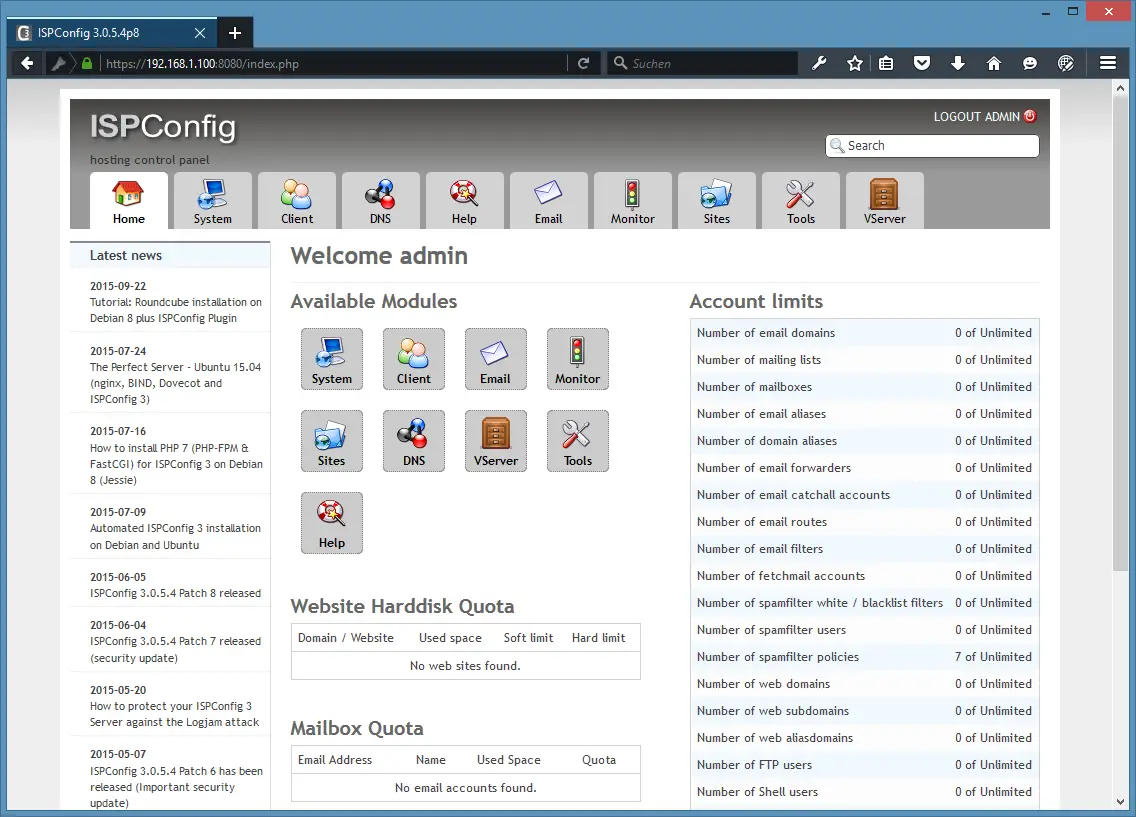Click Number of email domains row
The width and height of the screenshot is (1136, 817).
(864, 333)
